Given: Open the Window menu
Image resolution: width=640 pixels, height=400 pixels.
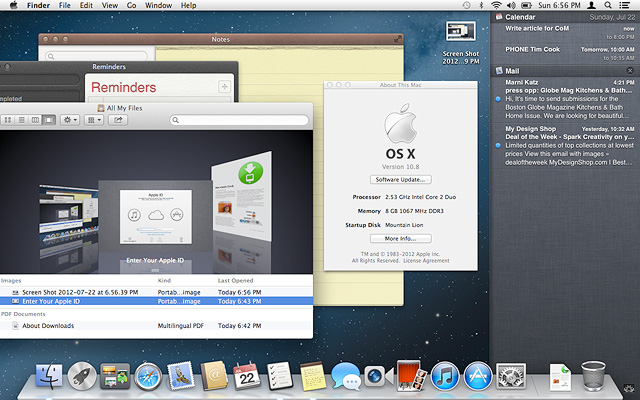Looking at the screenshot, I should click(157, 6).
